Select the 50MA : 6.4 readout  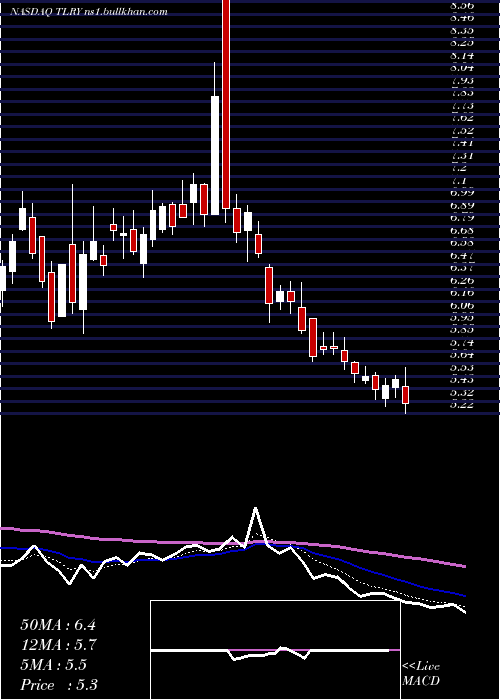tap(58, 625)
